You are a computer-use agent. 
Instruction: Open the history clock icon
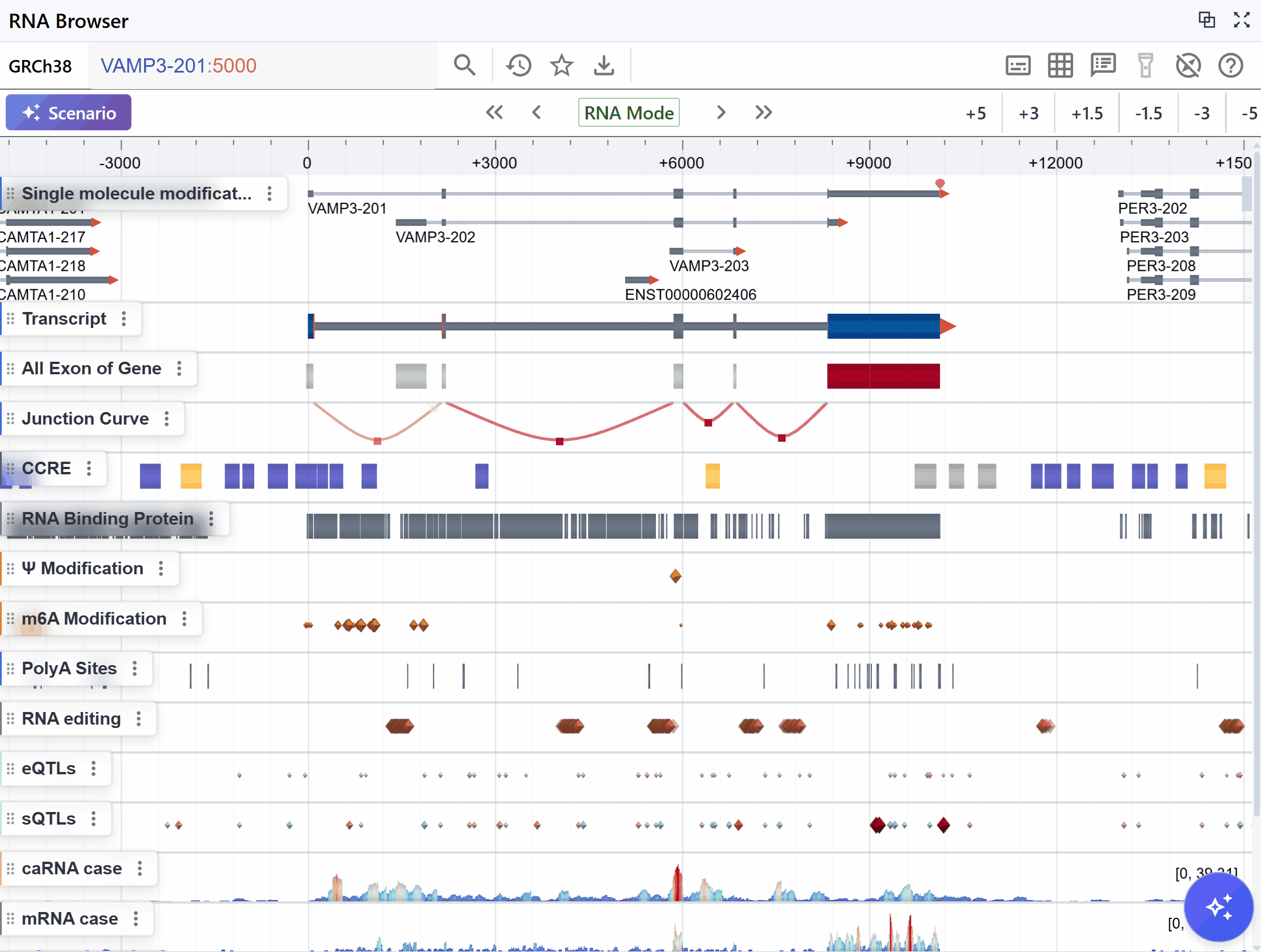click(x=518, y=65)
